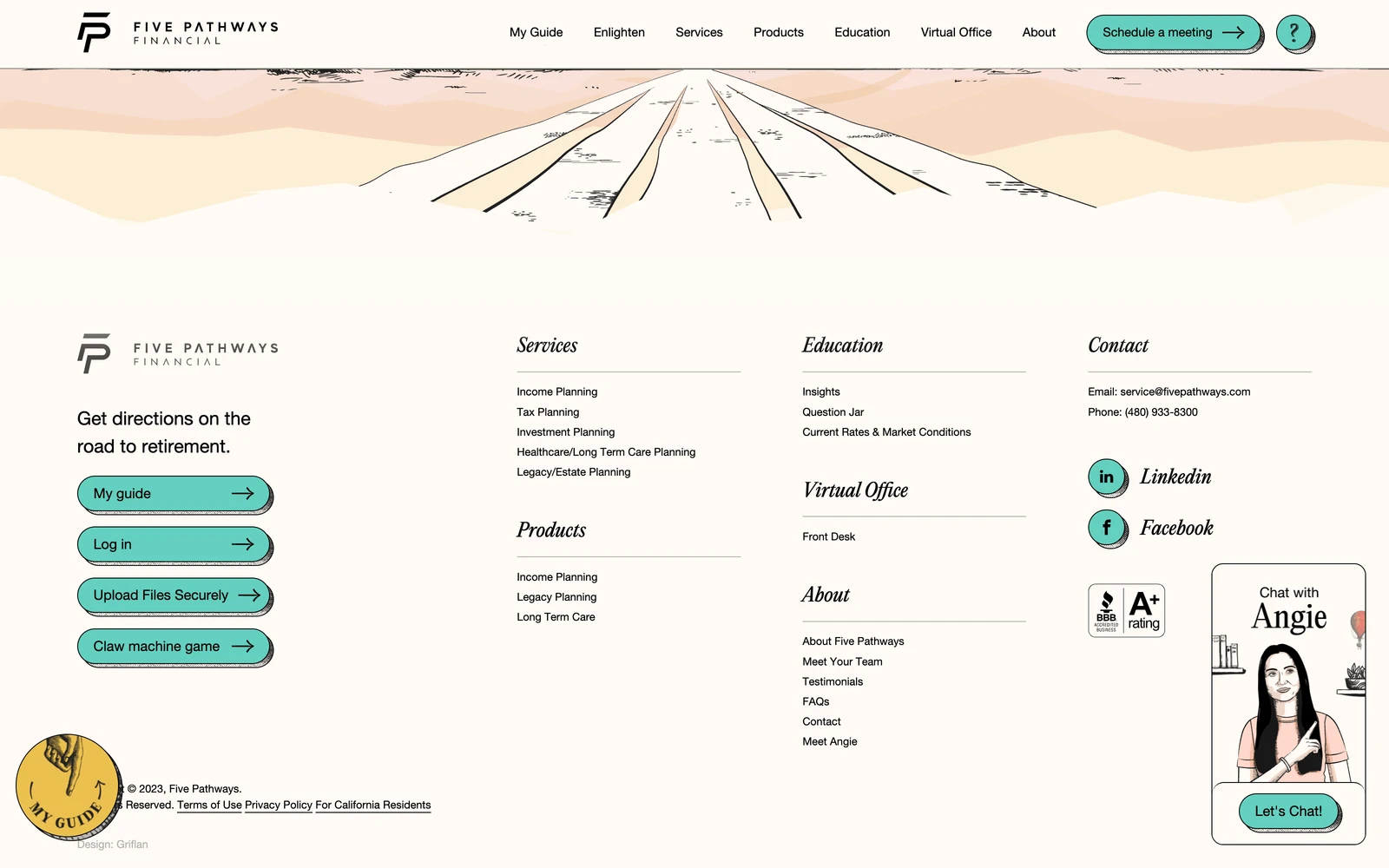Click the Facebook round icon
The width and height of the screenshot is (1389, 868).
(1107, 528)
